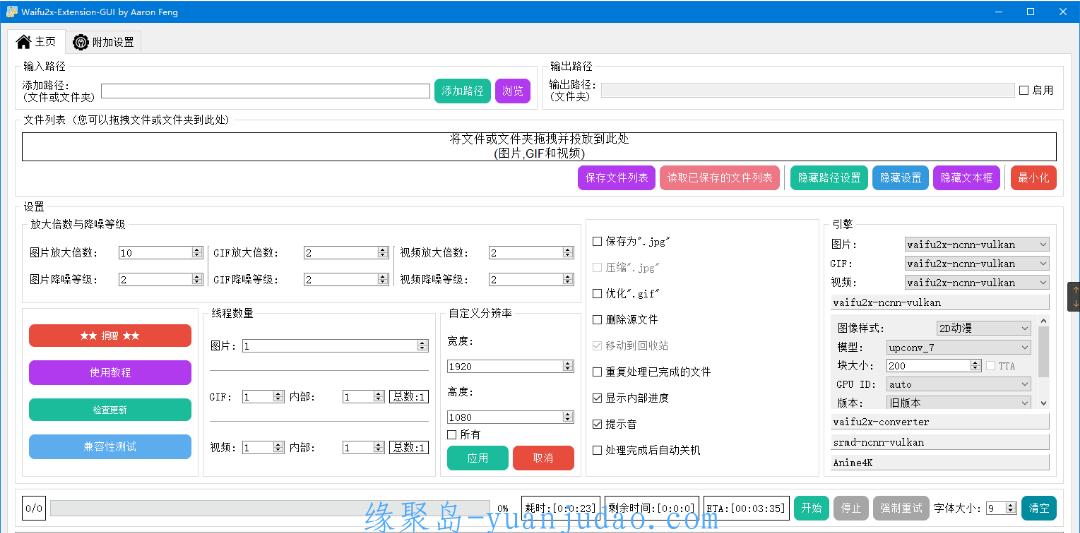The image size is (1080, 533).
Task: Click the 字体大小 font size spinner arrows
Action: [x=1011, y=508]
